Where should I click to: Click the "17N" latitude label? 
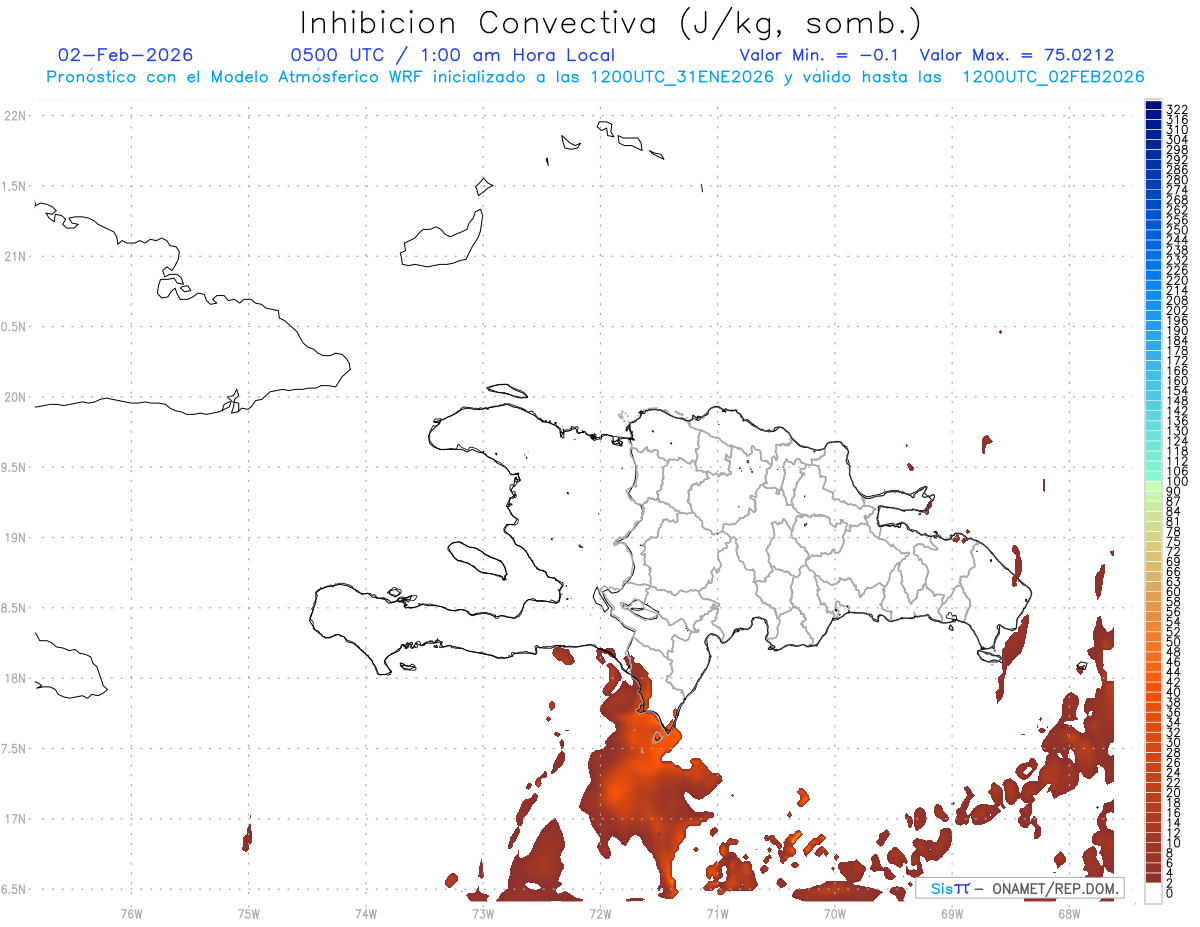14,819
